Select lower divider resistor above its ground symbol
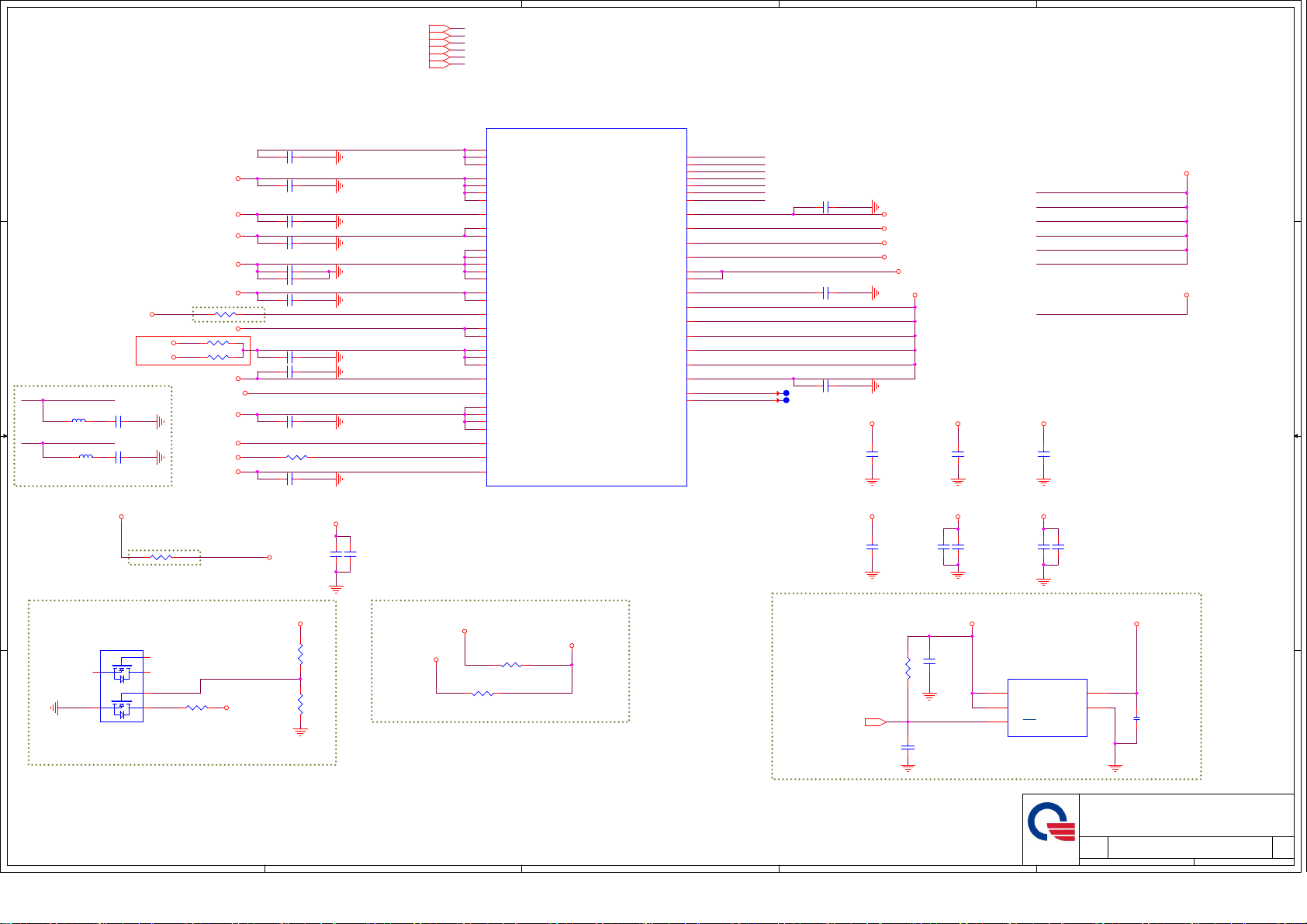This screenshot has height=924, width=1307. (x=300, y=705)
